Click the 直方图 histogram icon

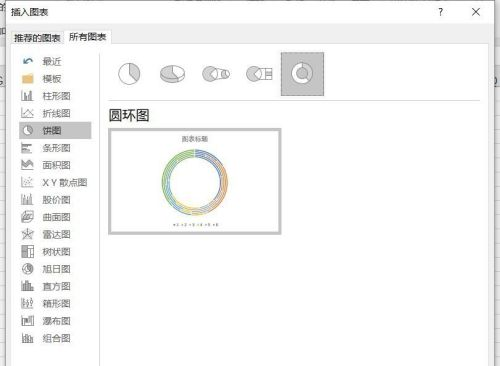click(x=27, y=286)
